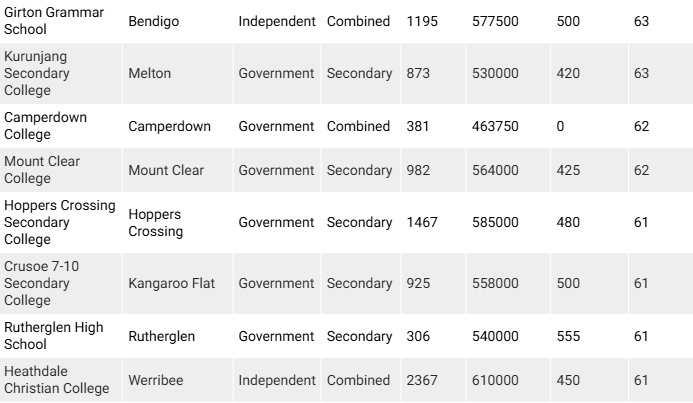
Task: Click the 564000 value cell
Action: 496,171
